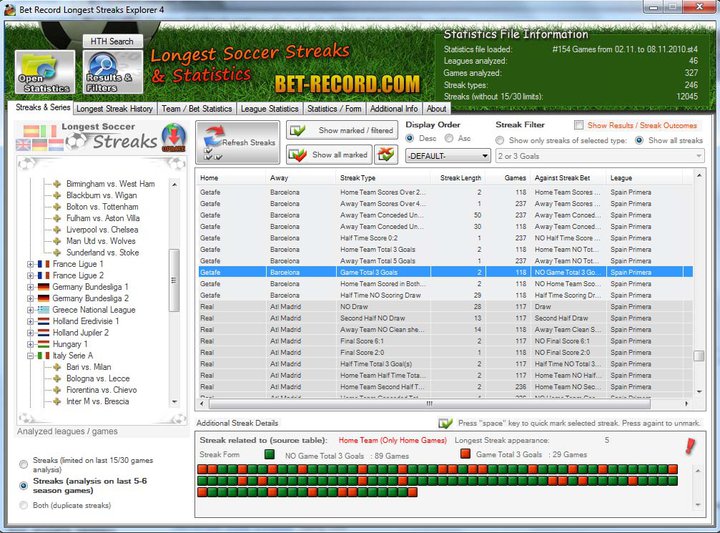
Task: Click match icon beside Liverpool vs. Chelsea
Action: point(57,230)
